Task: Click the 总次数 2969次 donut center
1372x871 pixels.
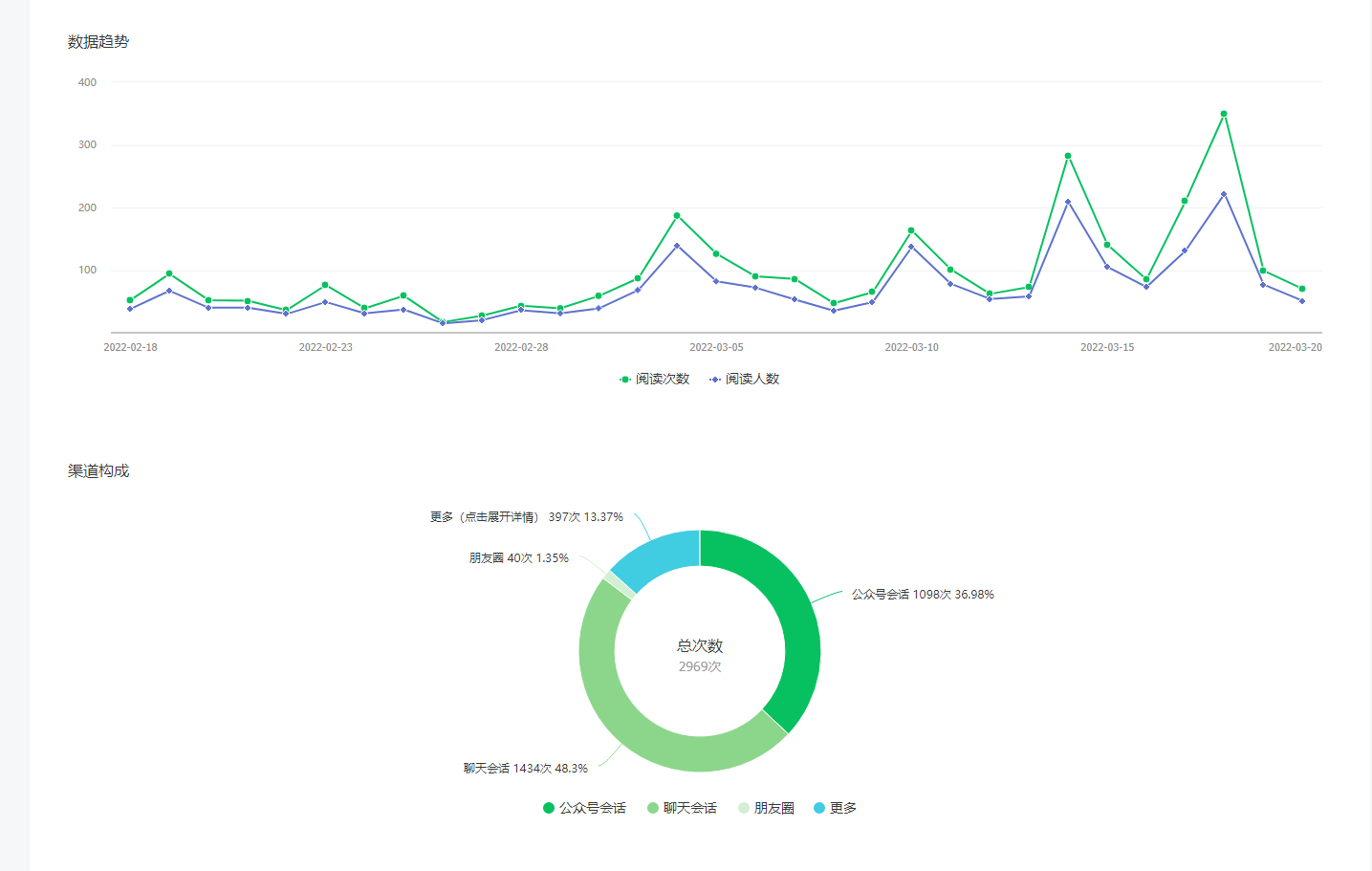Action: tap(700, 656)
